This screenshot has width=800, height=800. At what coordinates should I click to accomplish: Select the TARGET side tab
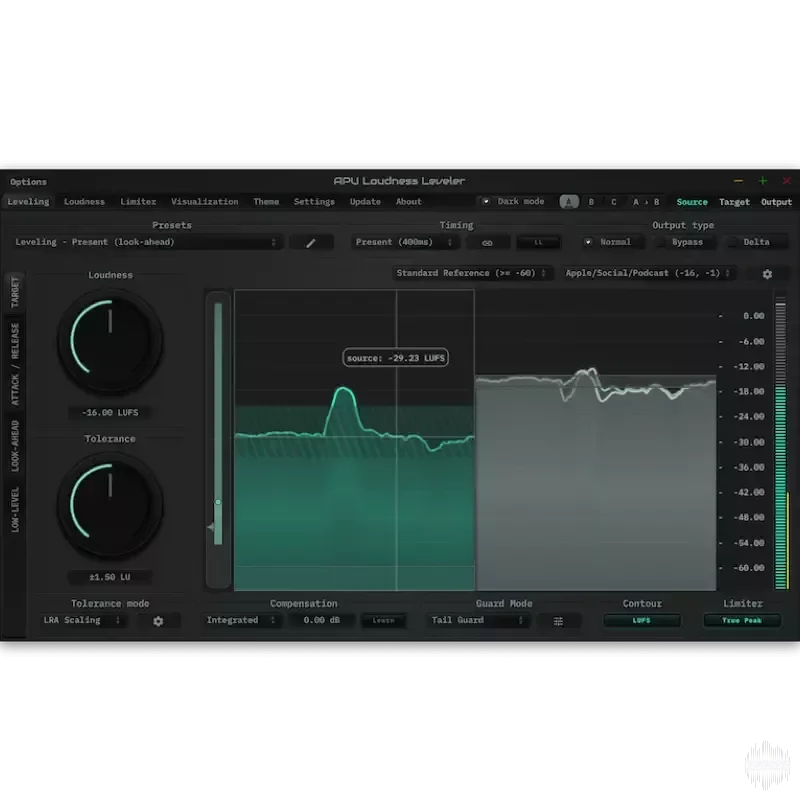[15, 292]
